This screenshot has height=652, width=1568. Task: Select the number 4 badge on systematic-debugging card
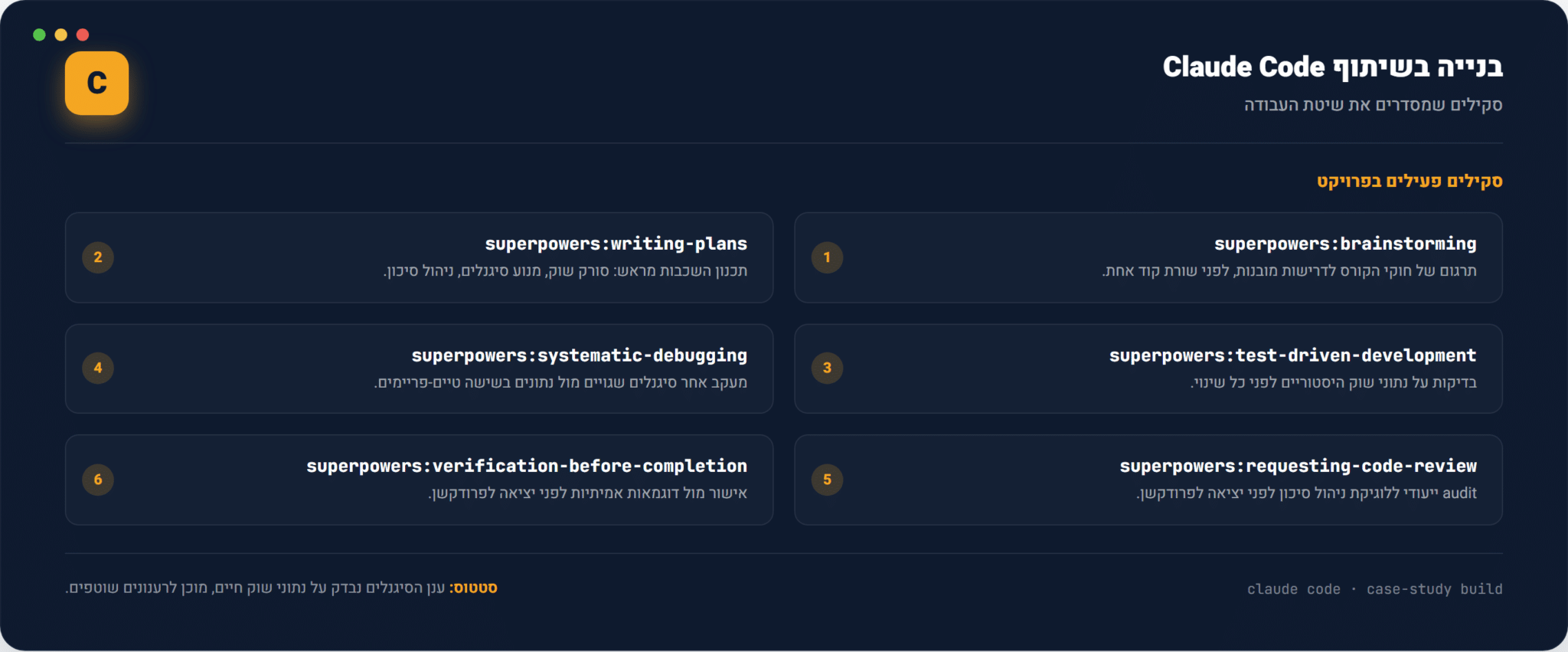(x=98, y=368)
